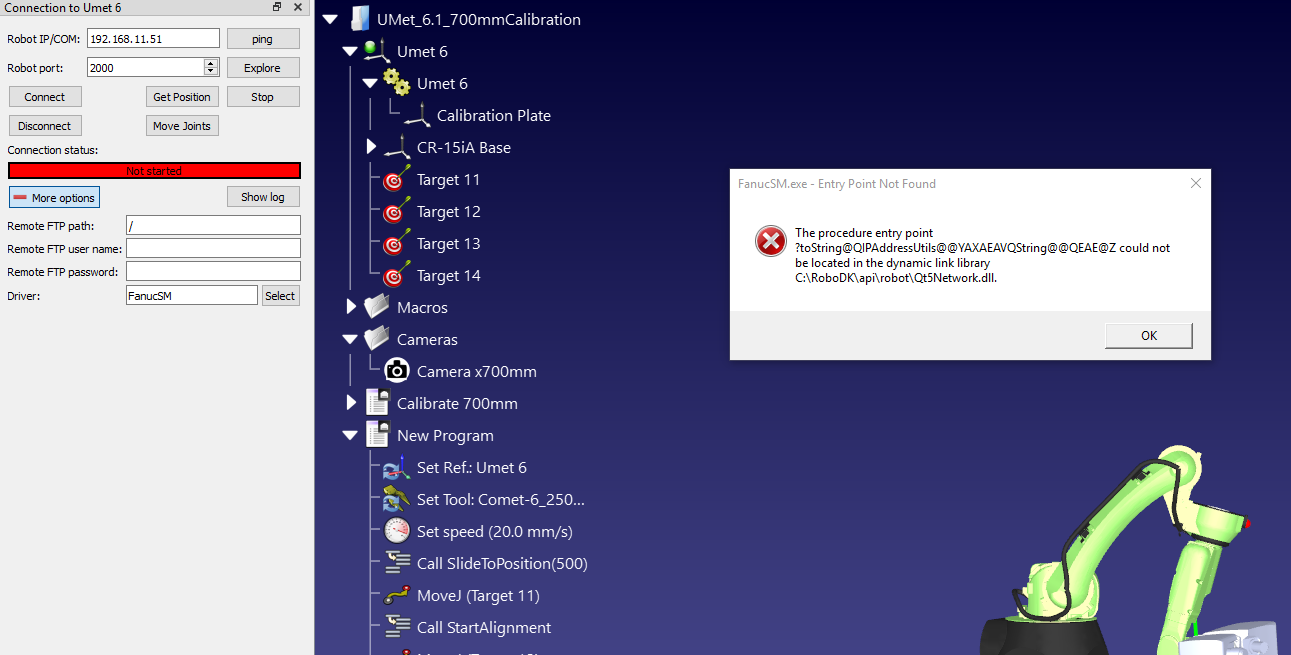This screenshot has width=1291, height=655.
Task: Click the Set speed gauge icon
Action: [397, 531]
